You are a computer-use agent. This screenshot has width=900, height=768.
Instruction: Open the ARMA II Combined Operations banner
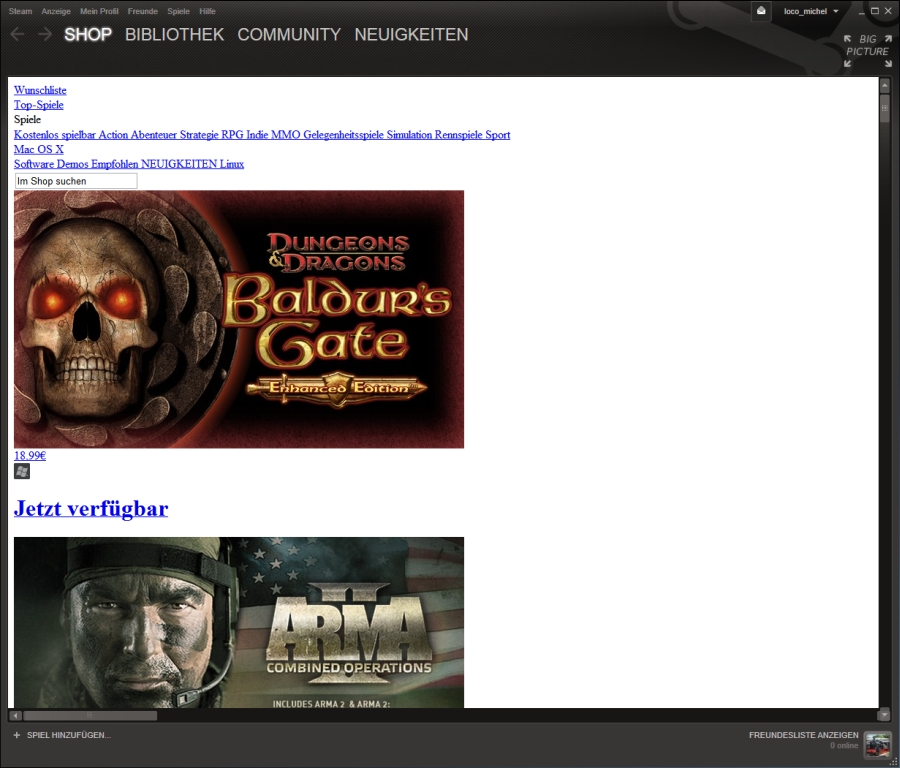[239, 622]
